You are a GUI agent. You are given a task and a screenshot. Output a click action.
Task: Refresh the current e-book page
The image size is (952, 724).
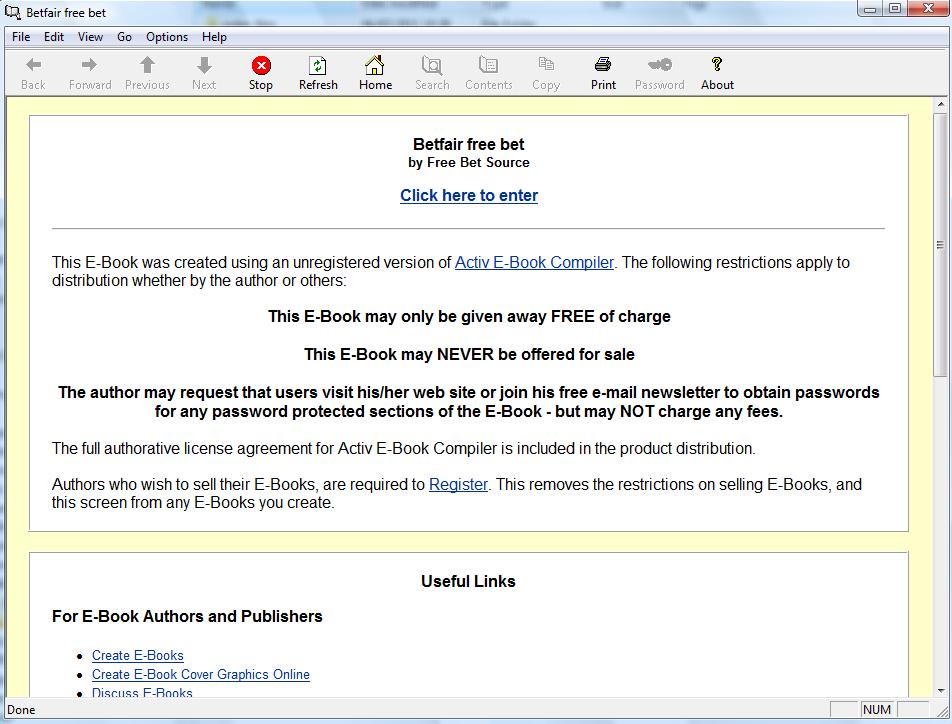pos(318,65)
